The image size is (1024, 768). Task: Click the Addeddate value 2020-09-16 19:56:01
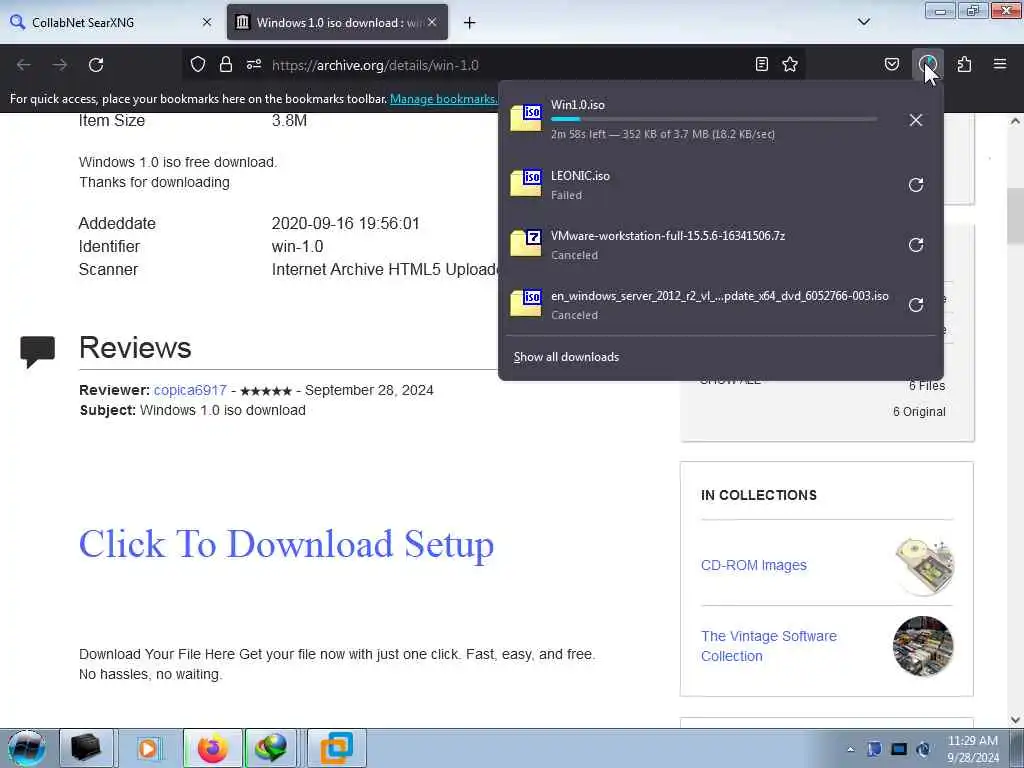pyautogui.click(x=345, y=223)
